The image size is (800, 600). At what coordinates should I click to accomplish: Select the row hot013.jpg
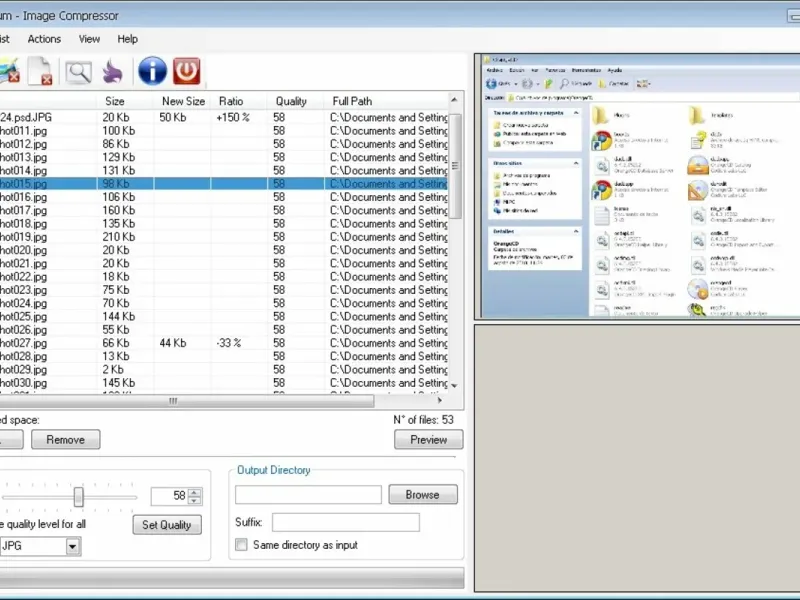coord(223,157)
